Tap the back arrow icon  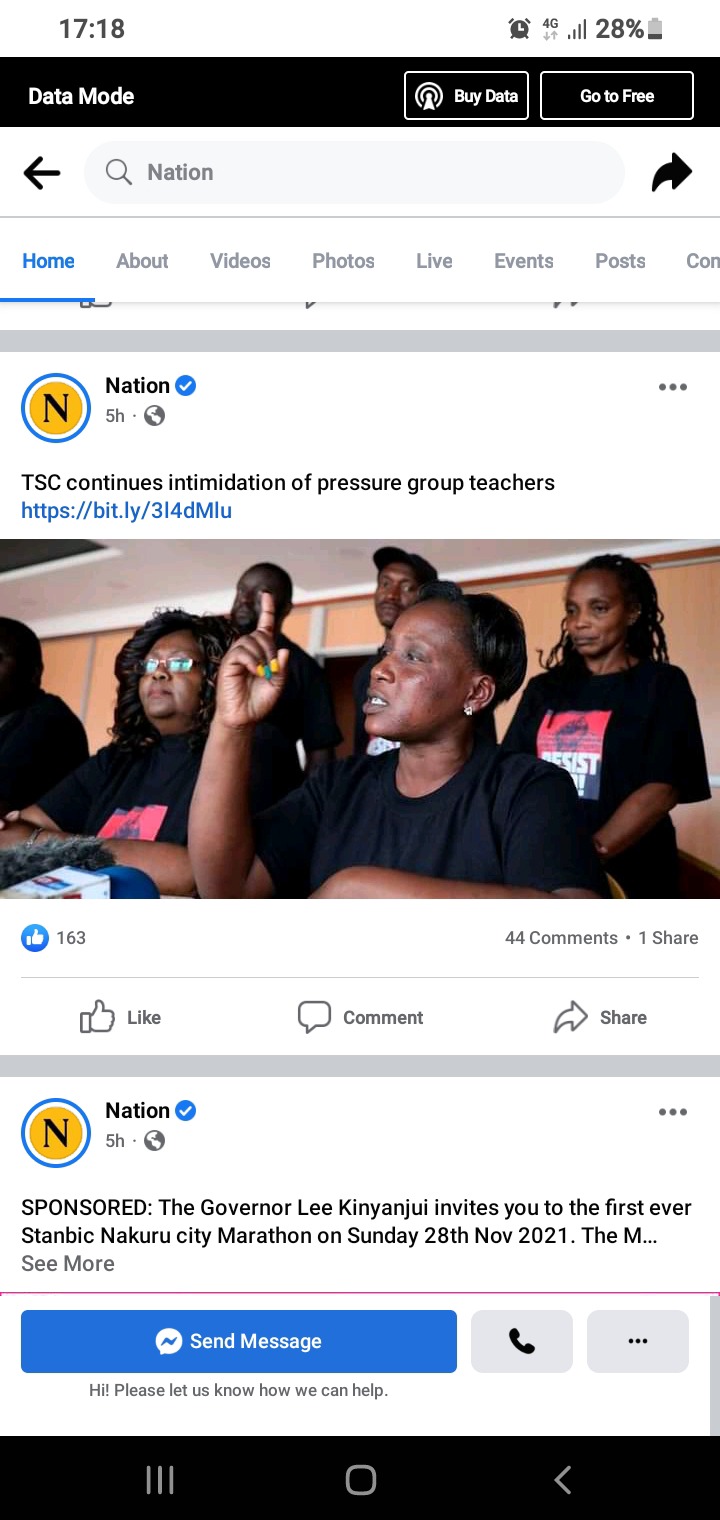(42, 173)
